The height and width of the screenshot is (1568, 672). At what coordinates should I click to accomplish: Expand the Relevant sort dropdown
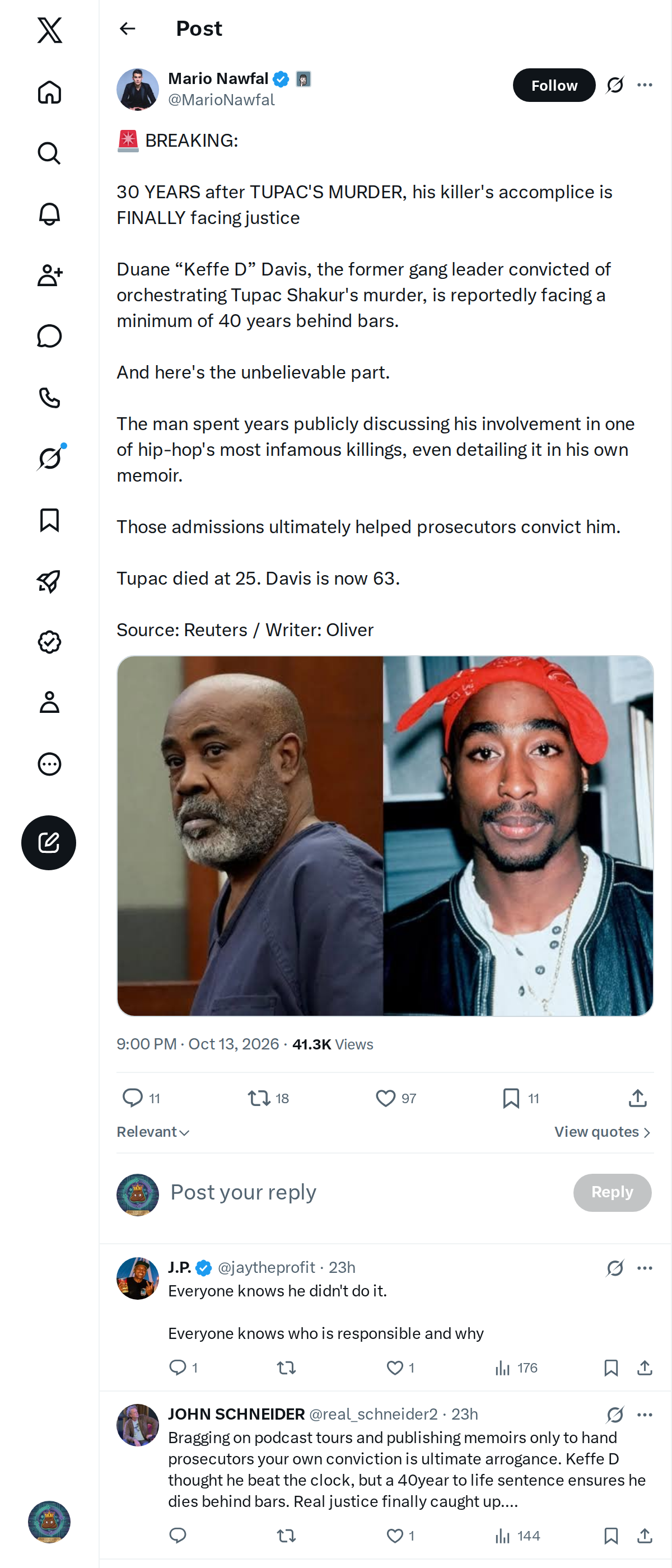(x=153, y=1132)
